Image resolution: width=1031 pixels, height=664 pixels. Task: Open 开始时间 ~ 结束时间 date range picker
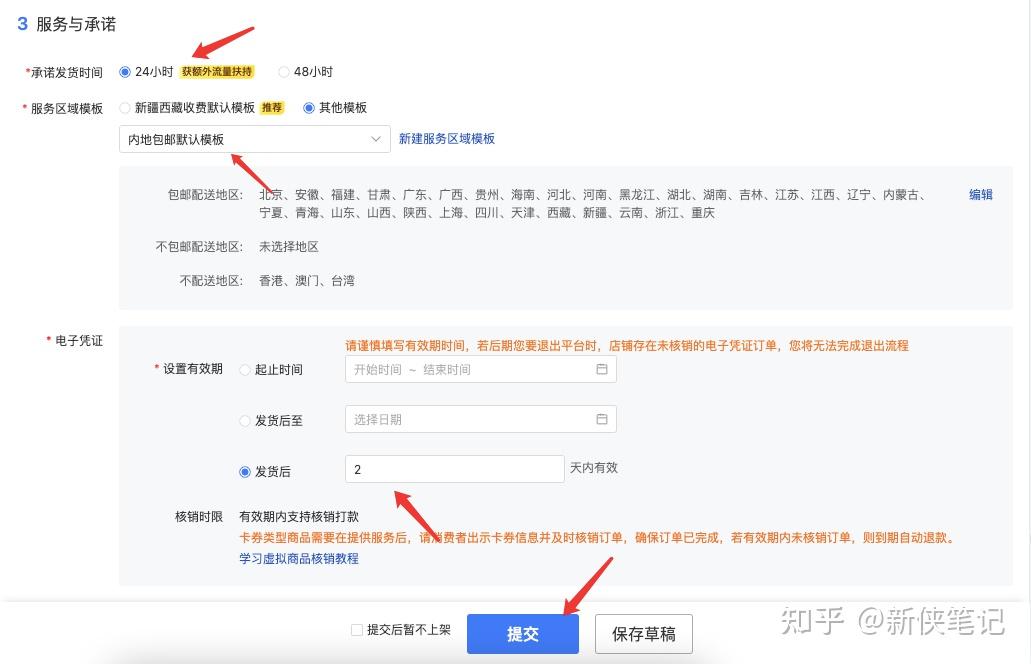pyautogui.click(x=481, y=369)
